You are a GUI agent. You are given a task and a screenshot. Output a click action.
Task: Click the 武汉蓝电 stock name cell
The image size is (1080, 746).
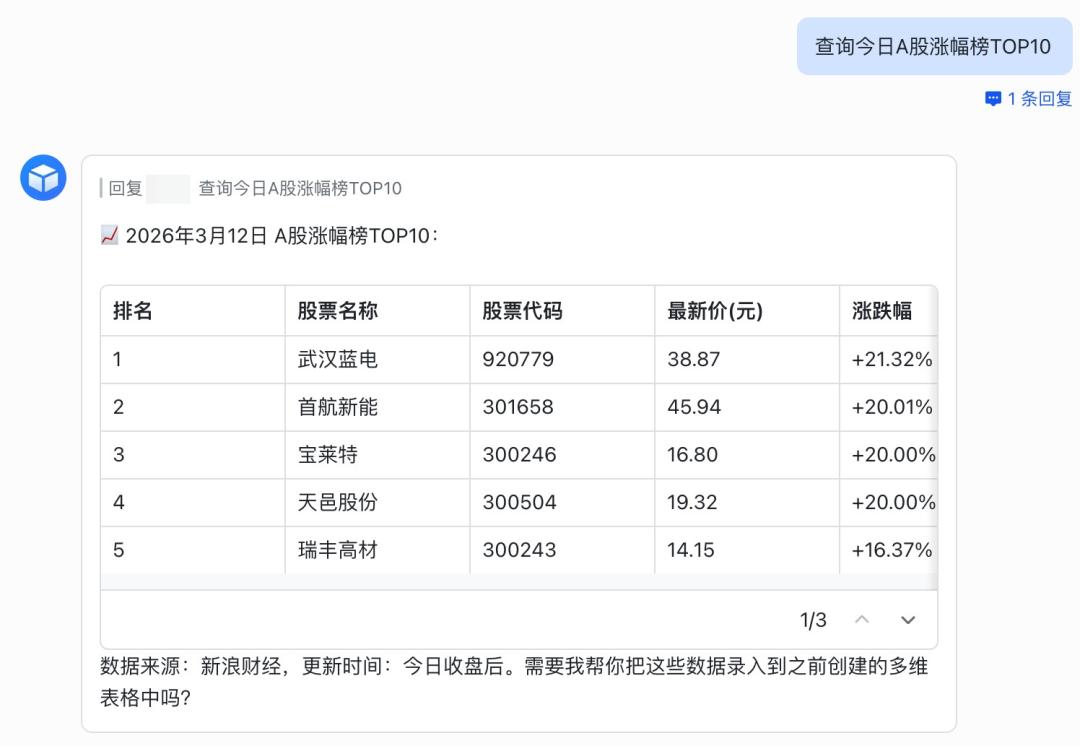338,359
